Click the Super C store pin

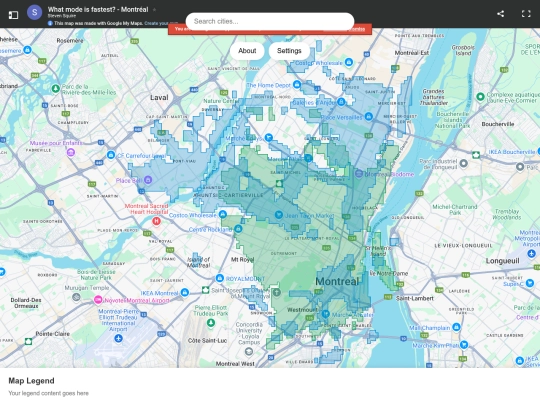pyautogui.click(x=530, y=284)
